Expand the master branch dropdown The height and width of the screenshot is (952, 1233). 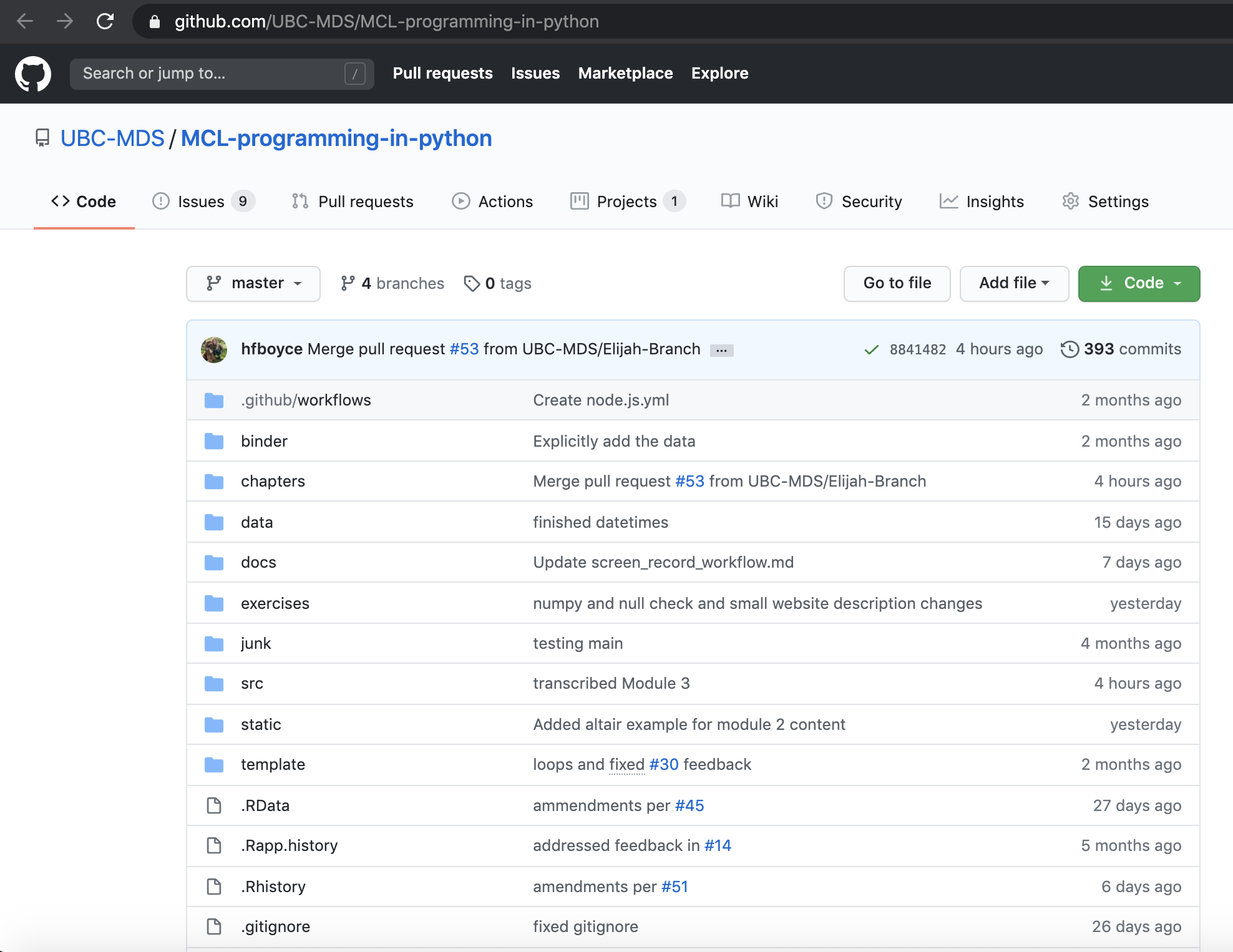tap(253, 284)
